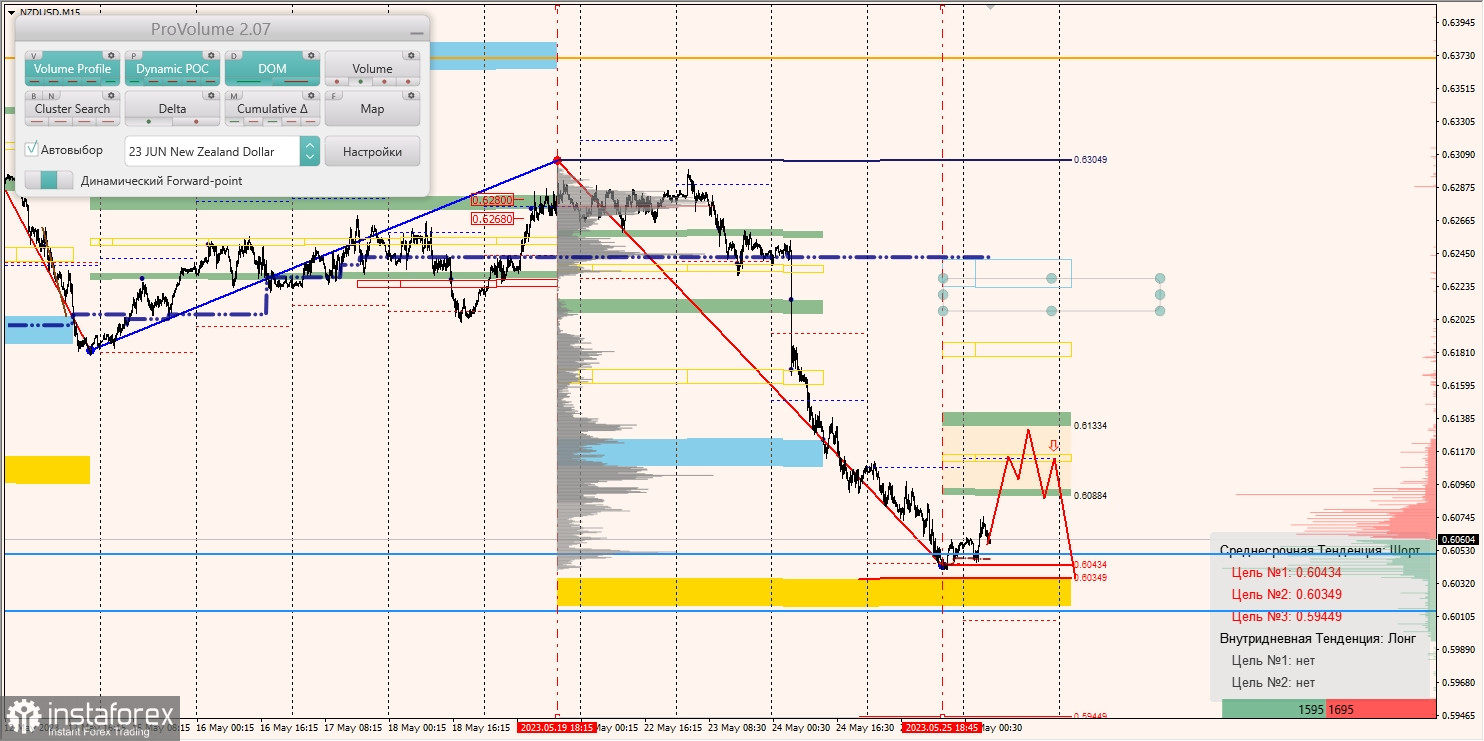The width and height of the screenshot is (1484, 741).
Task: Click the V hotkey tag on Volume Profile
Action: tap(35, 56)
